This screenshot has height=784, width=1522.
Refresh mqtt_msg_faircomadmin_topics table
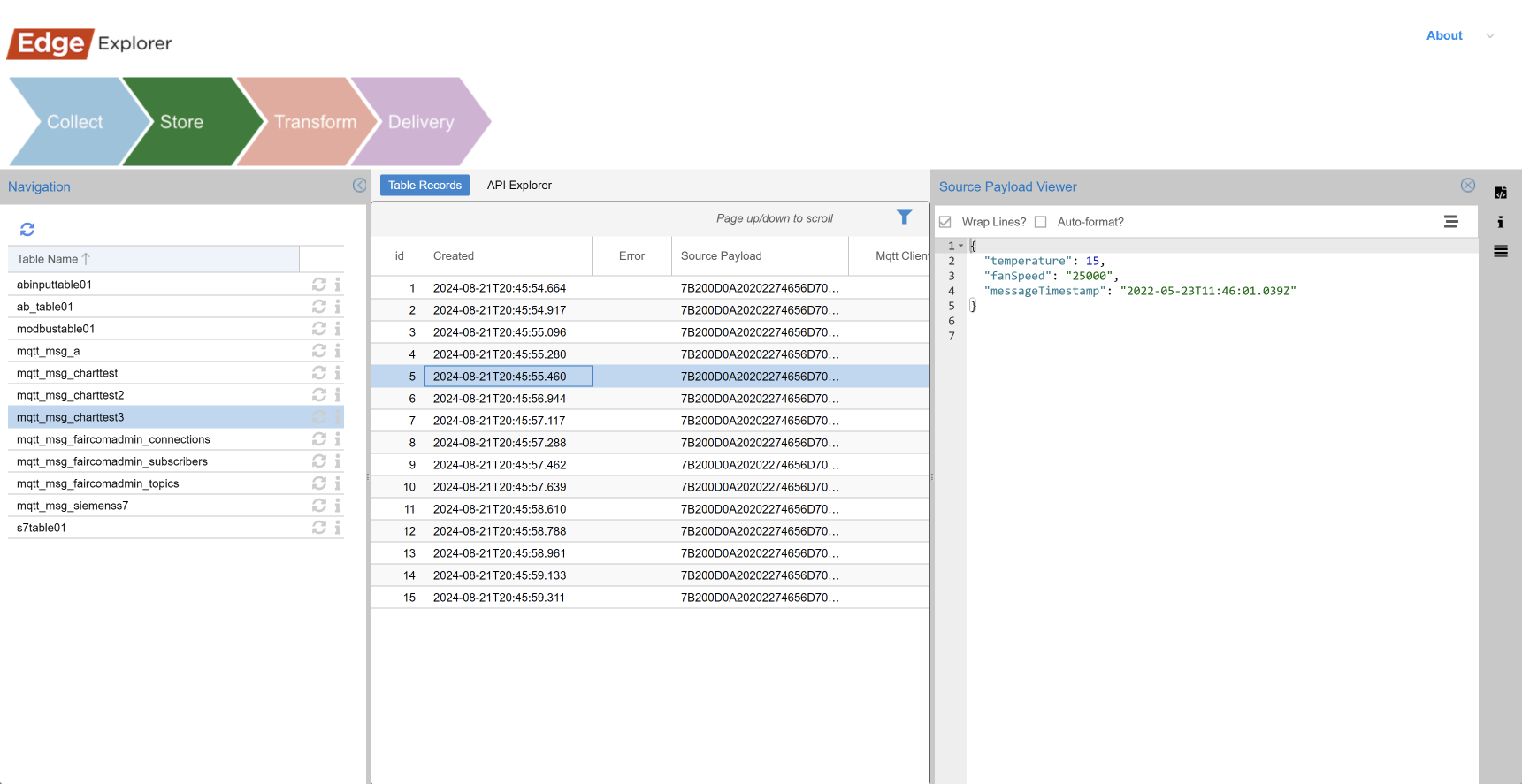(x=319, y=483)
